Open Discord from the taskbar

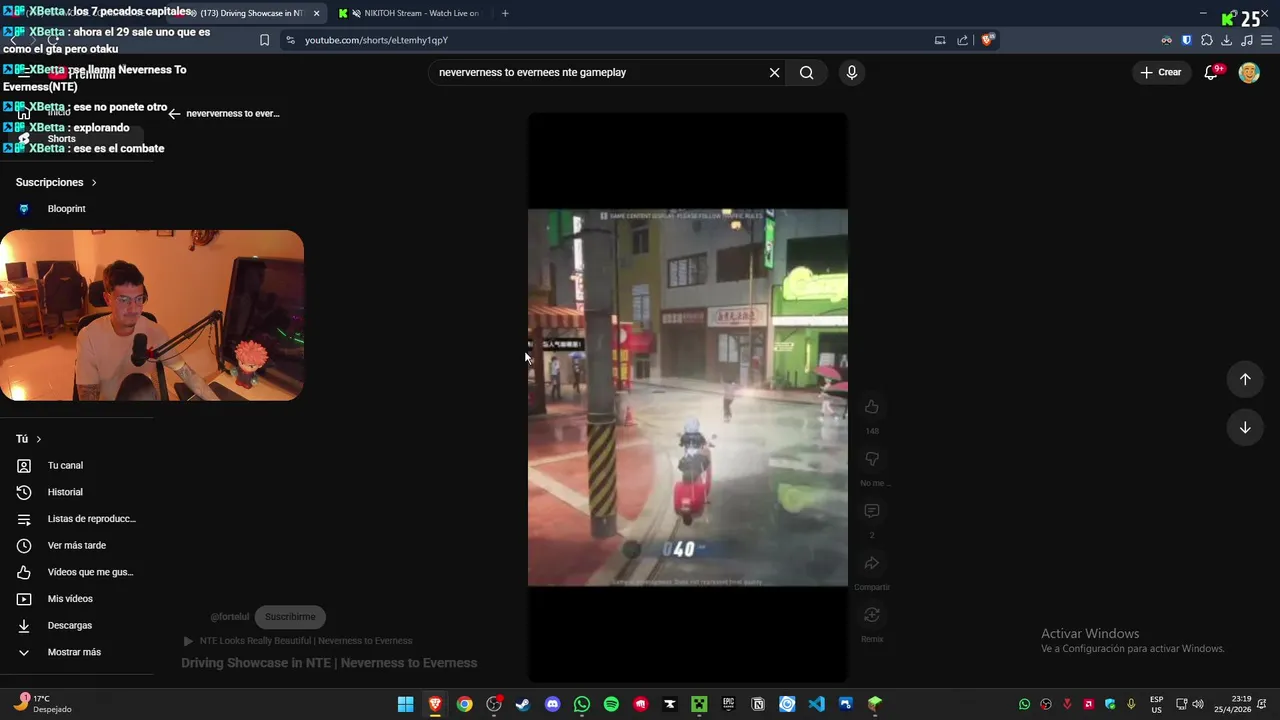point(552,704)
